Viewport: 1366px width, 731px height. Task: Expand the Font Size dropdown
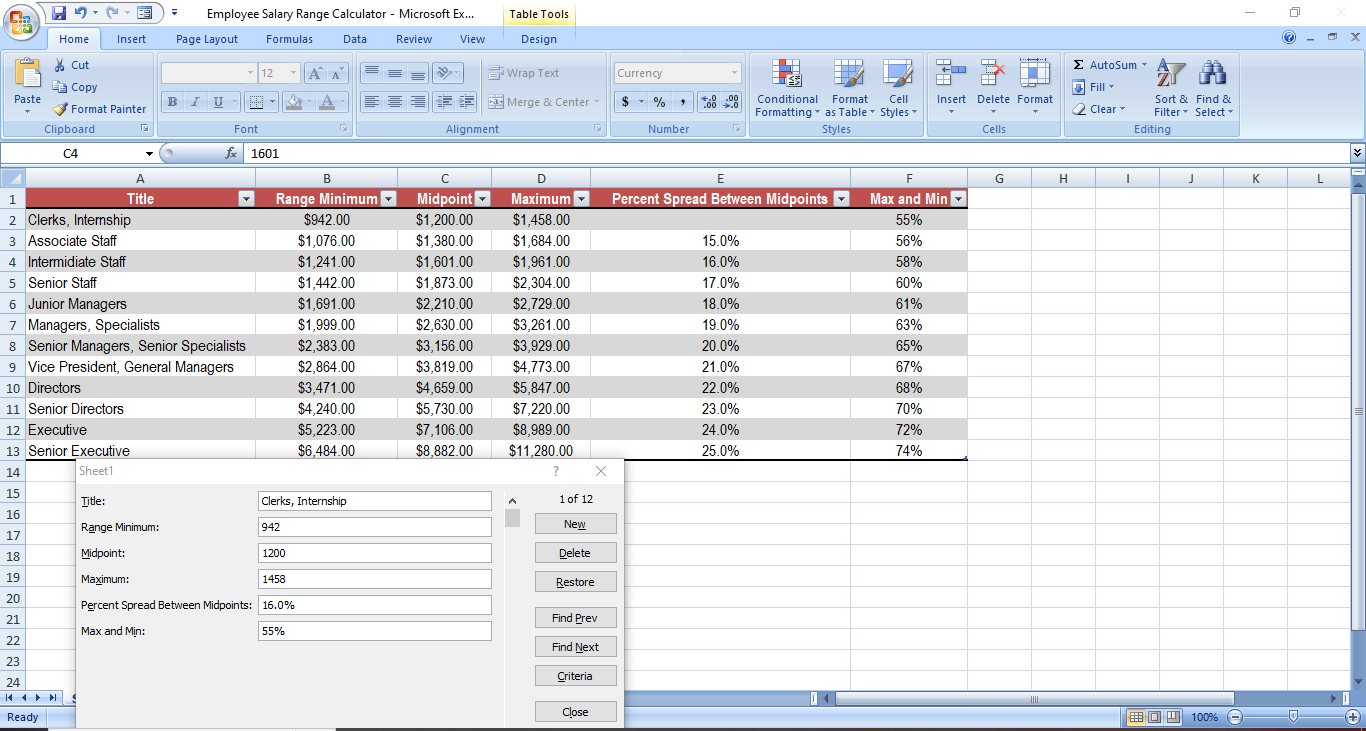(293, 73)
